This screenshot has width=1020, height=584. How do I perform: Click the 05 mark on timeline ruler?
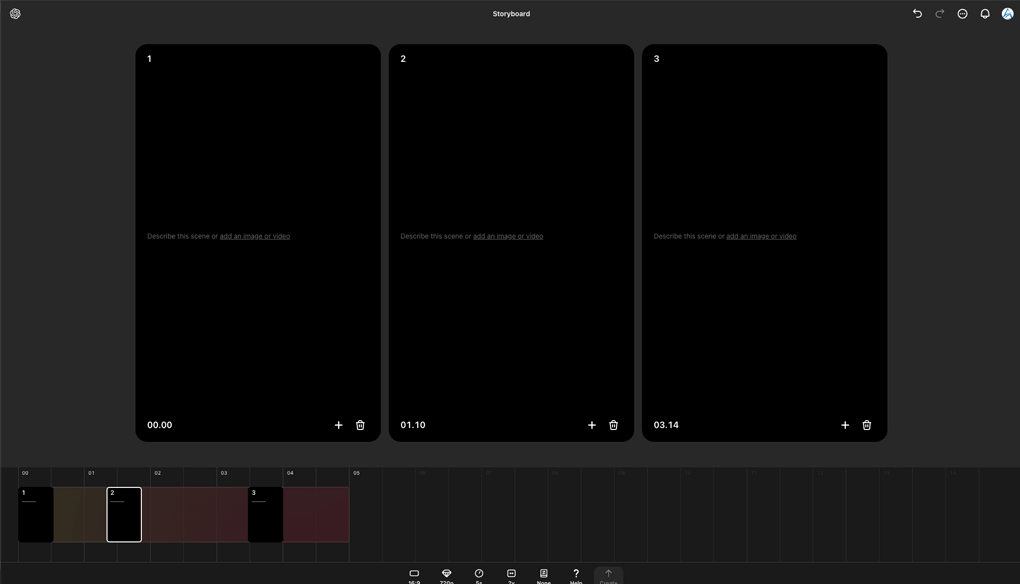pos(356,473)
